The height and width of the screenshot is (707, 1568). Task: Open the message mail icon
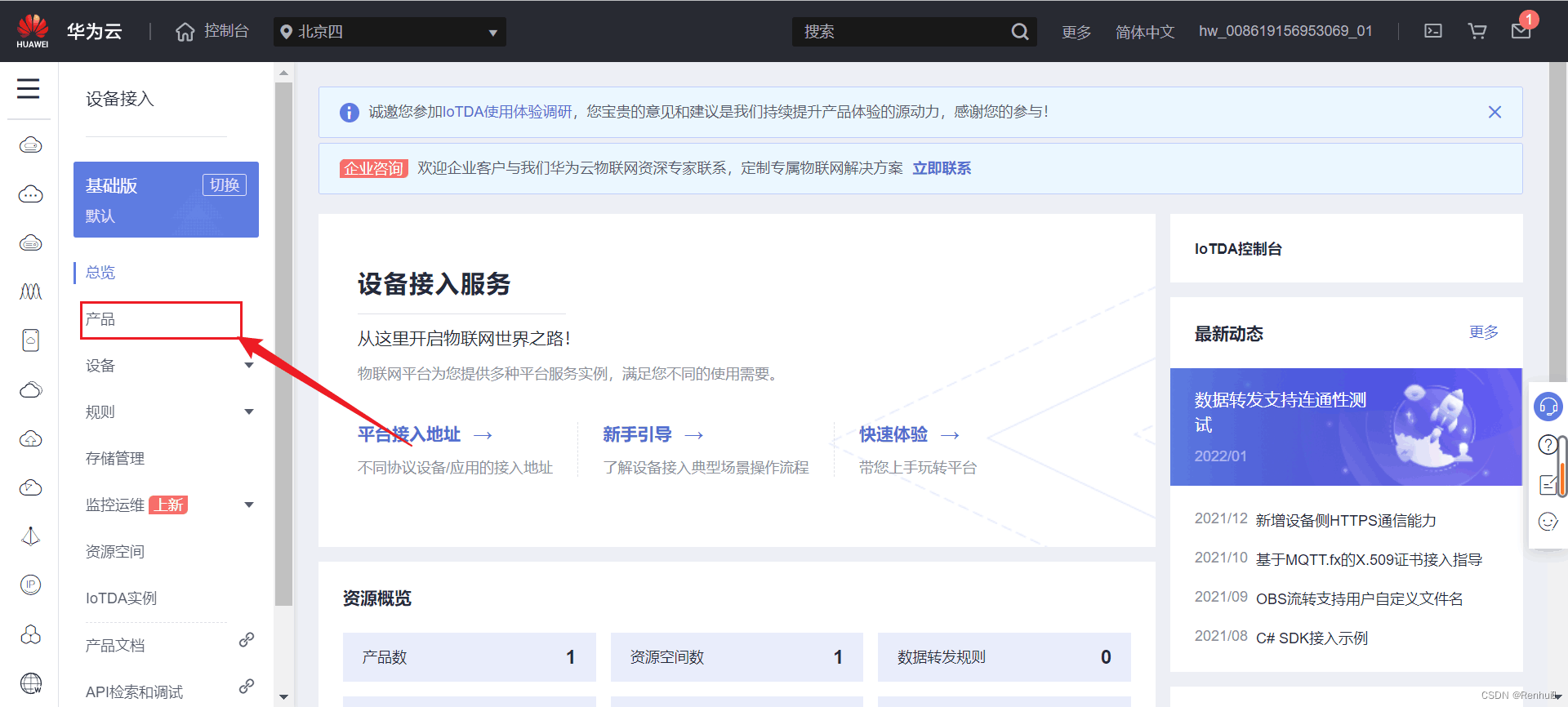tap(1521, 31)
